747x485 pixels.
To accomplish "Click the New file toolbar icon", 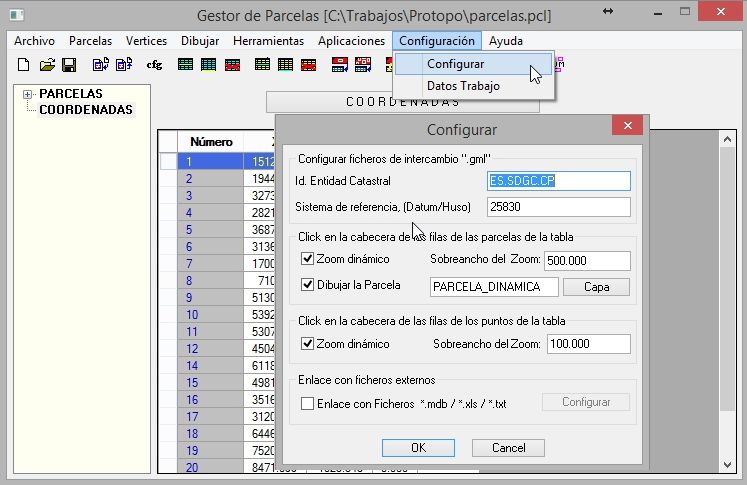I will (x=23, y=64).
